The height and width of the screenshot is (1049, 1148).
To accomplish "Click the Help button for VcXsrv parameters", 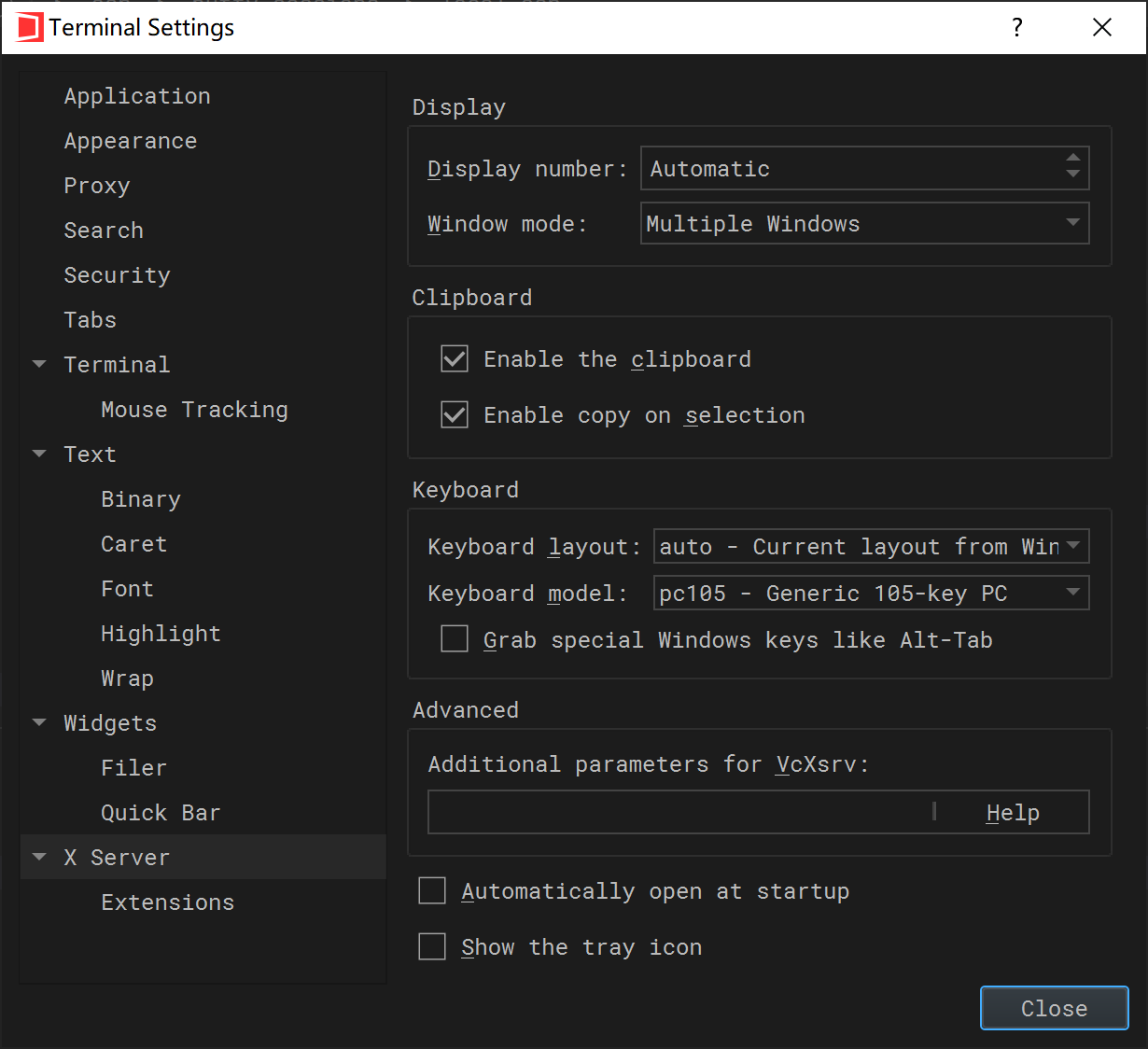I will click(1013, 812).
